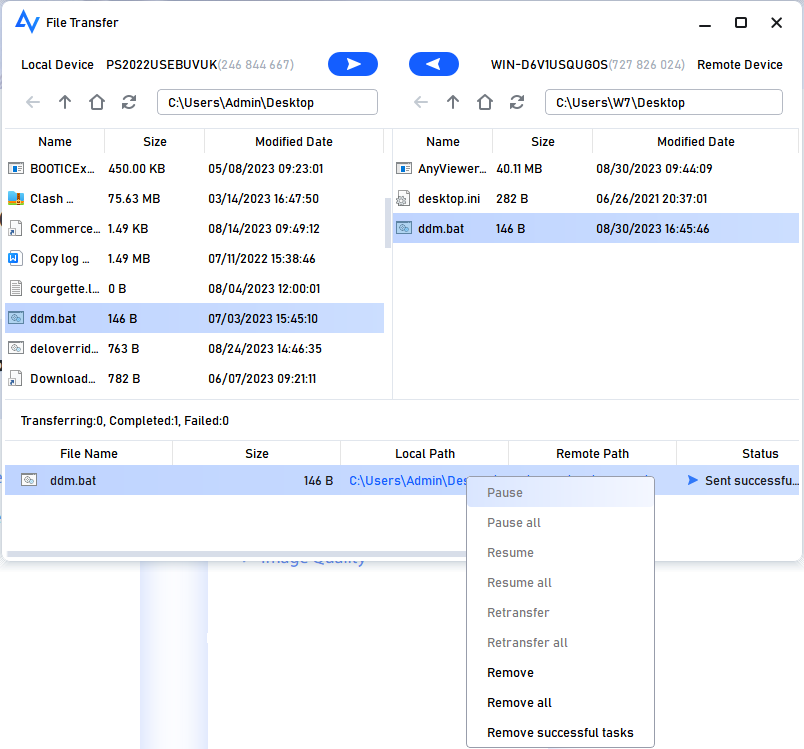Click the send-to-remote blue arrow button
Screen dimensions: 804x749
pos(353,64)
